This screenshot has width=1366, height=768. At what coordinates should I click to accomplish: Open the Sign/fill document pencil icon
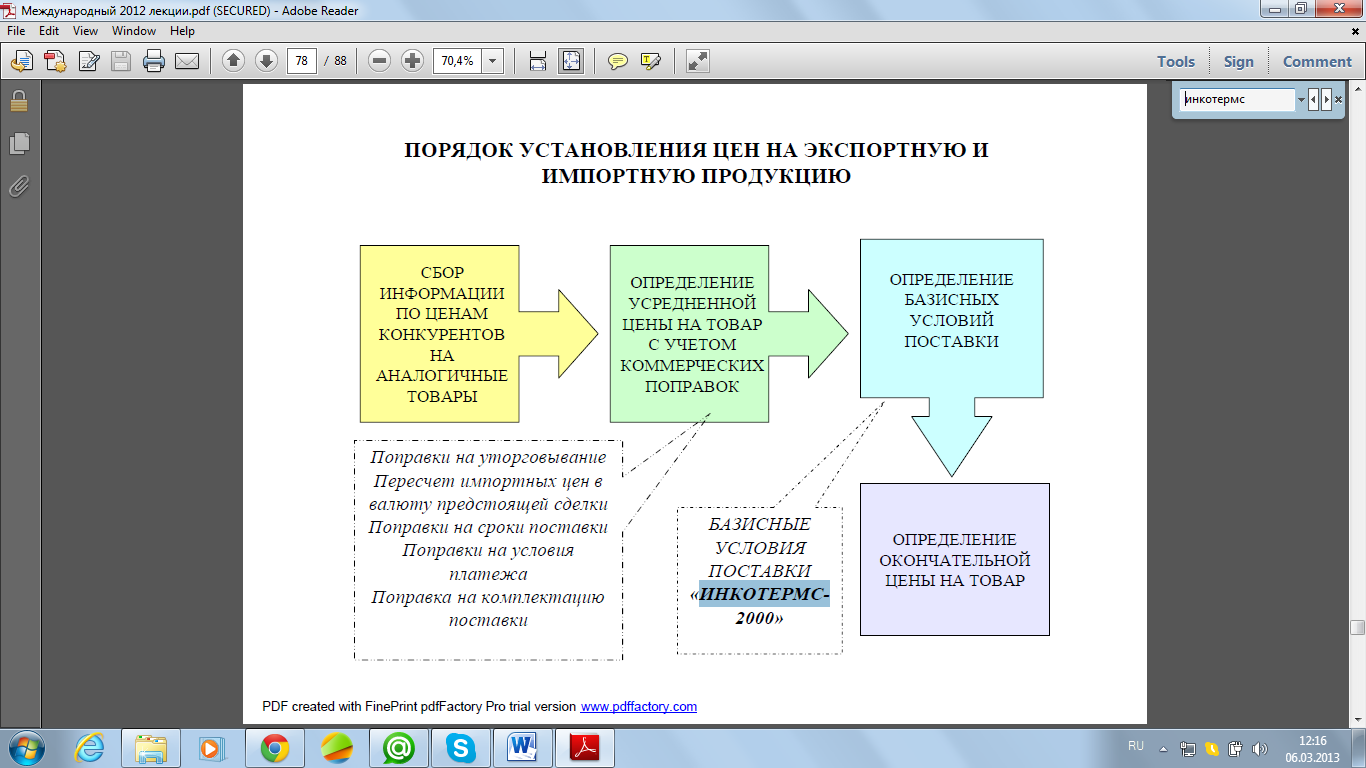pos(88,61)
